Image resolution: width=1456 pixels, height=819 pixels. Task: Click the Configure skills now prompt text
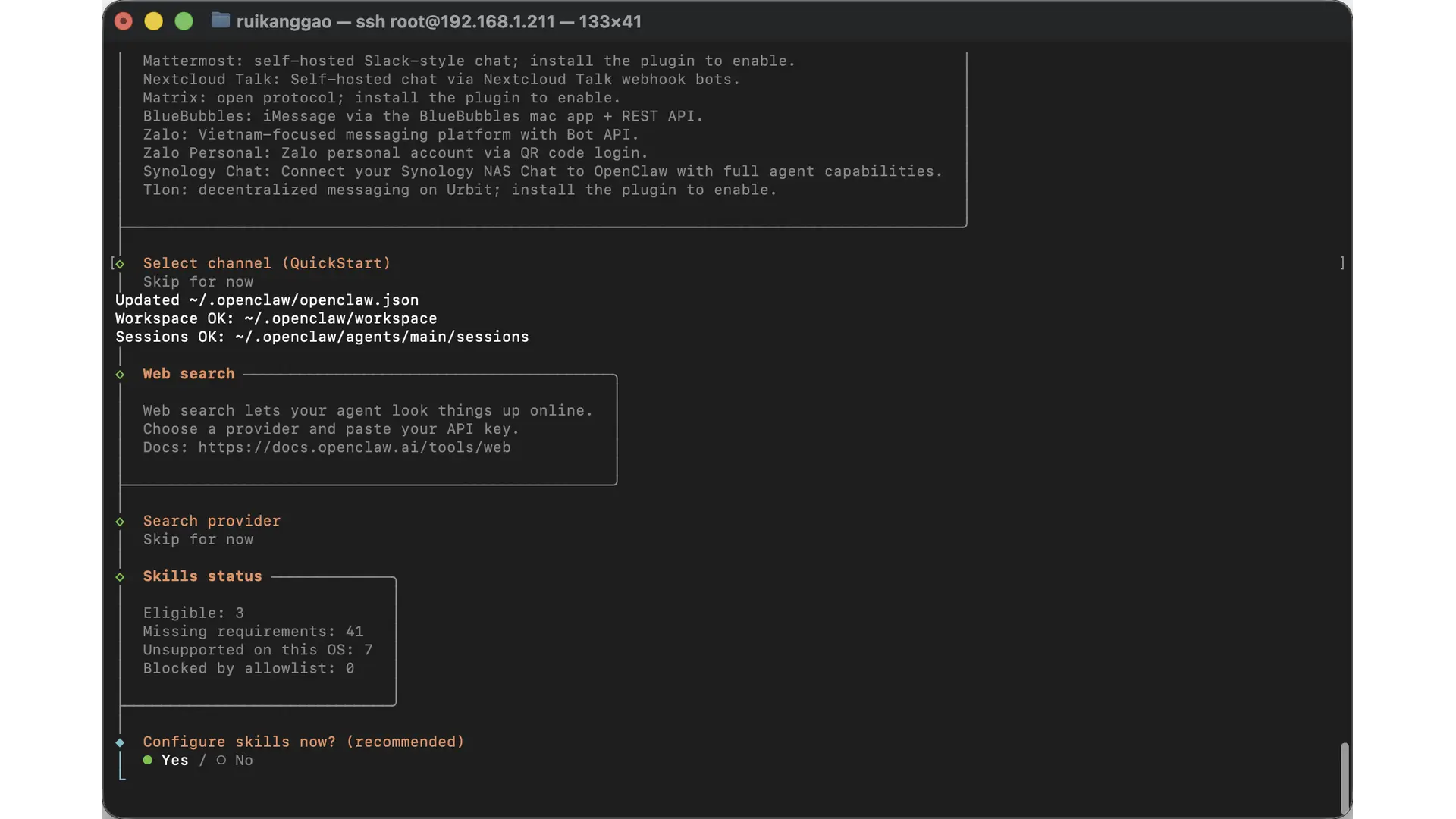(303, 742)
